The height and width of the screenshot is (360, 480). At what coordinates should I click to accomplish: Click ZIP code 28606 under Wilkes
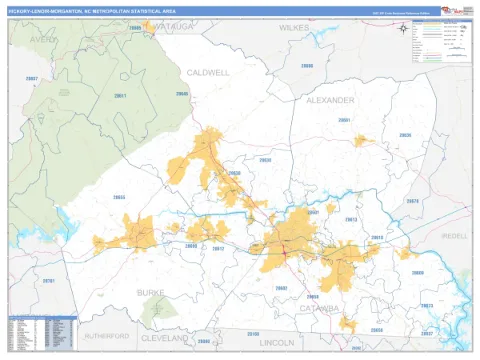pos(307,66)
